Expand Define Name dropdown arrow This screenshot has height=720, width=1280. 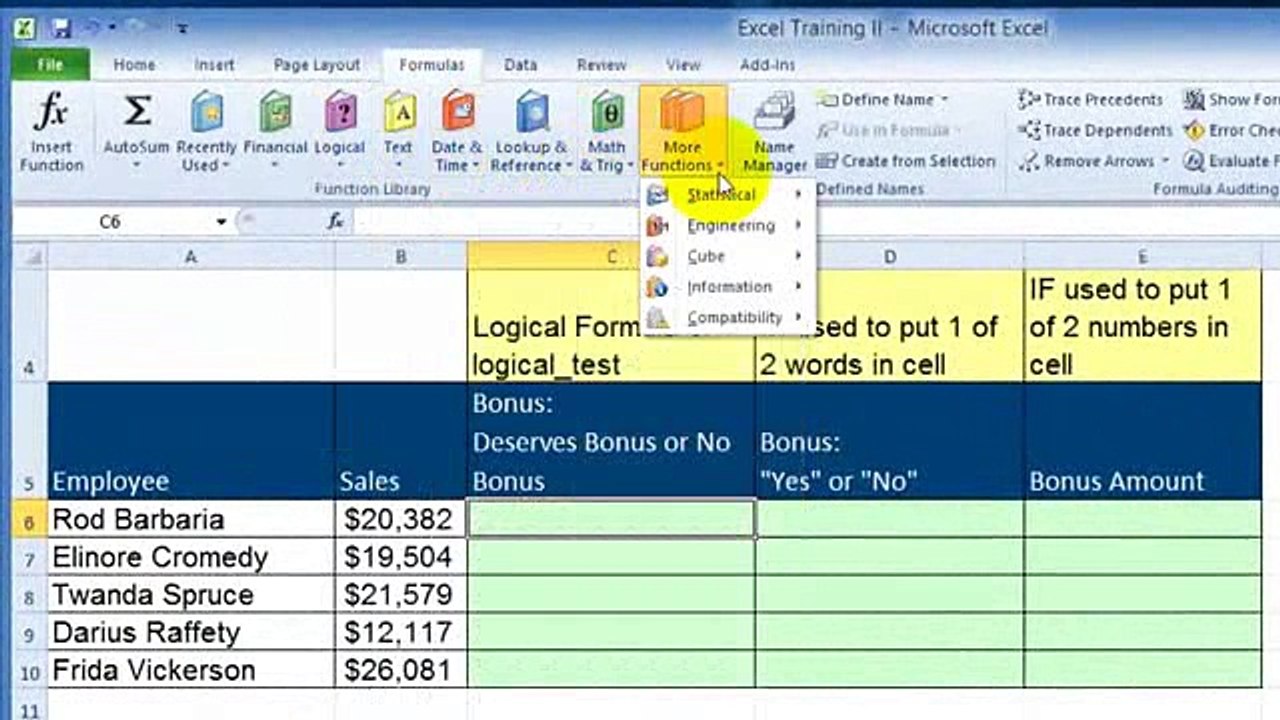944,100
